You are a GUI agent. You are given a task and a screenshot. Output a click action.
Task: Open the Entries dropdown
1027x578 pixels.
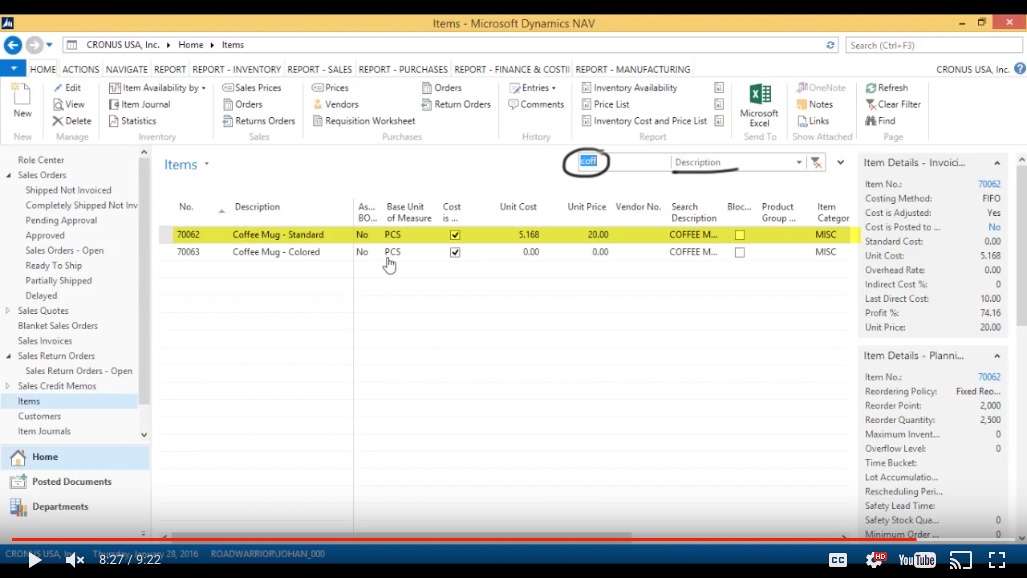click(x=533, y=87)
